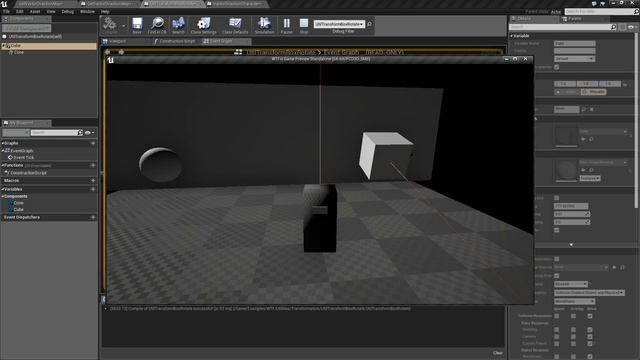Collapse the Components section in My Blueprint
The image size is (640, 360).
coord(3,196)
